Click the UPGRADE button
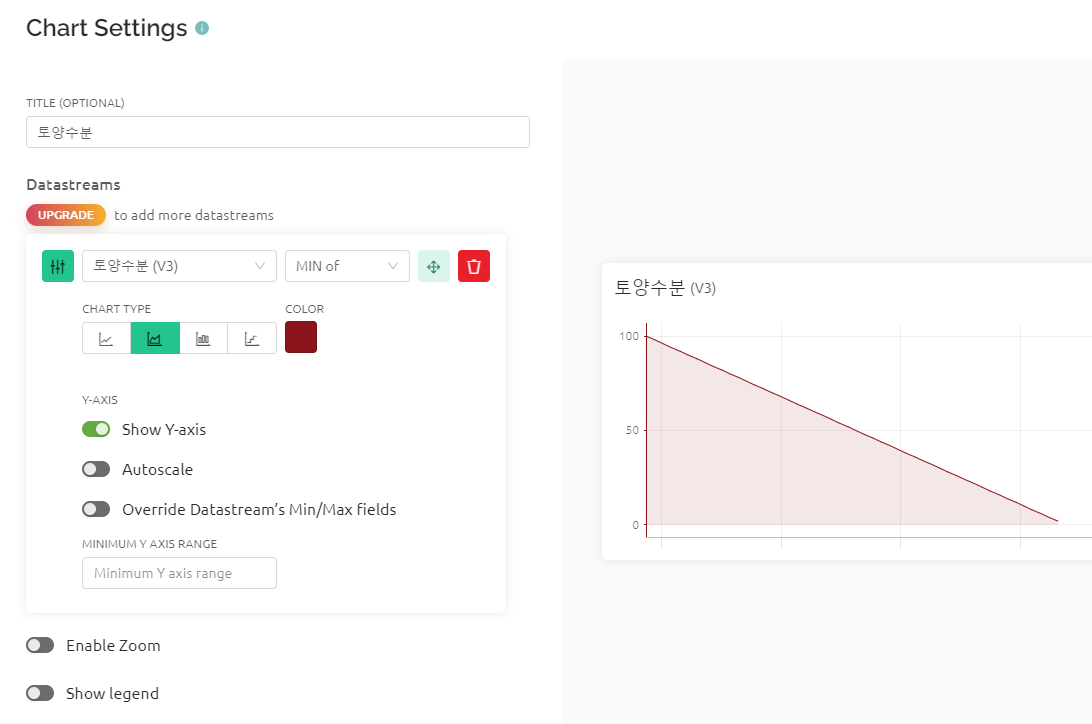 (65, 215)
